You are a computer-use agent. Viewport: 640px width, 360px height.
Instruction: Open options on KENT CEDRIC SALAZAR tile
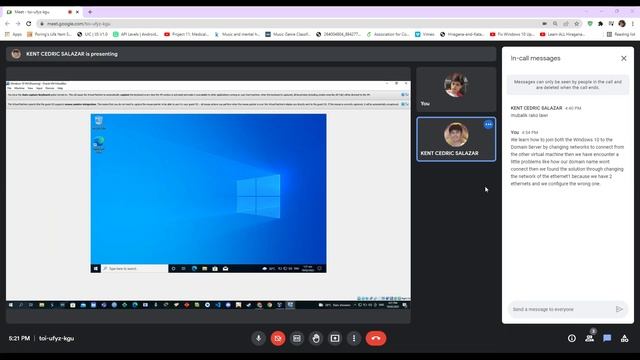tap(489, 124)
